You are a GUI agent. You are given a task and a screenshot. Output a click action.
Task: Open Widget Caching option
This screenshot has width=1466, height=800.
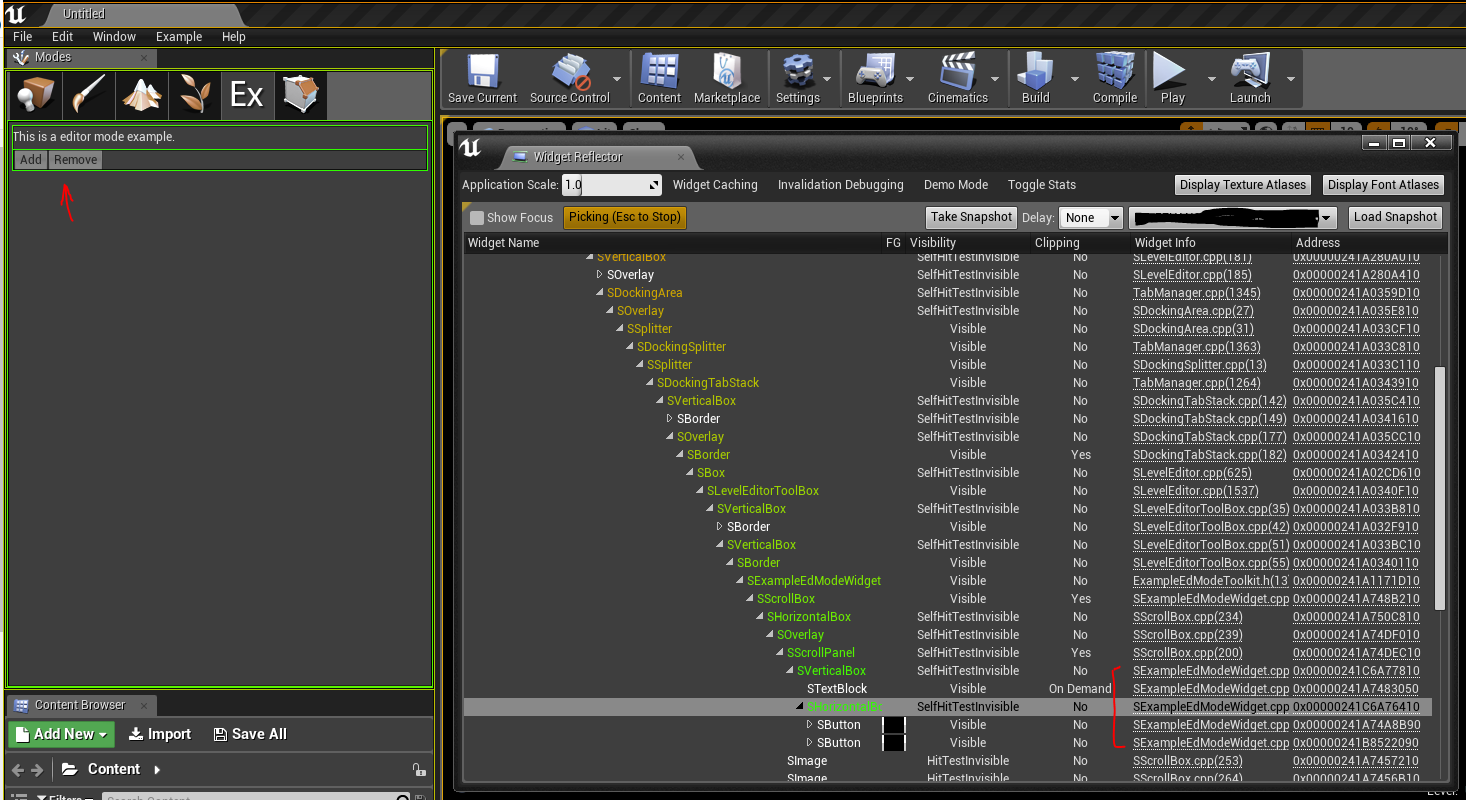click(715, 185)
